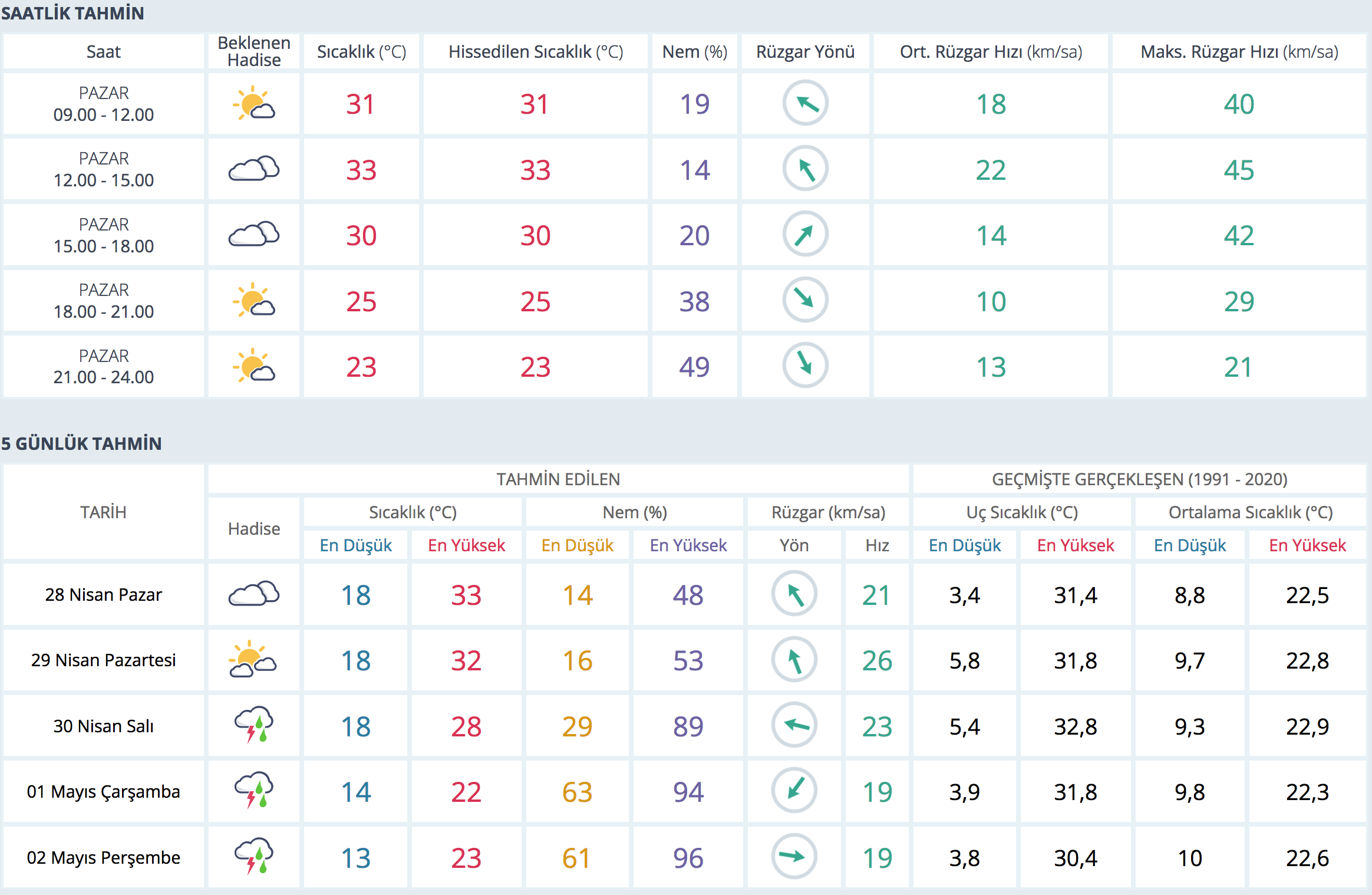
Task: Click wind direction icon for 30 Nisan Salı
Action: coord(794,725)
